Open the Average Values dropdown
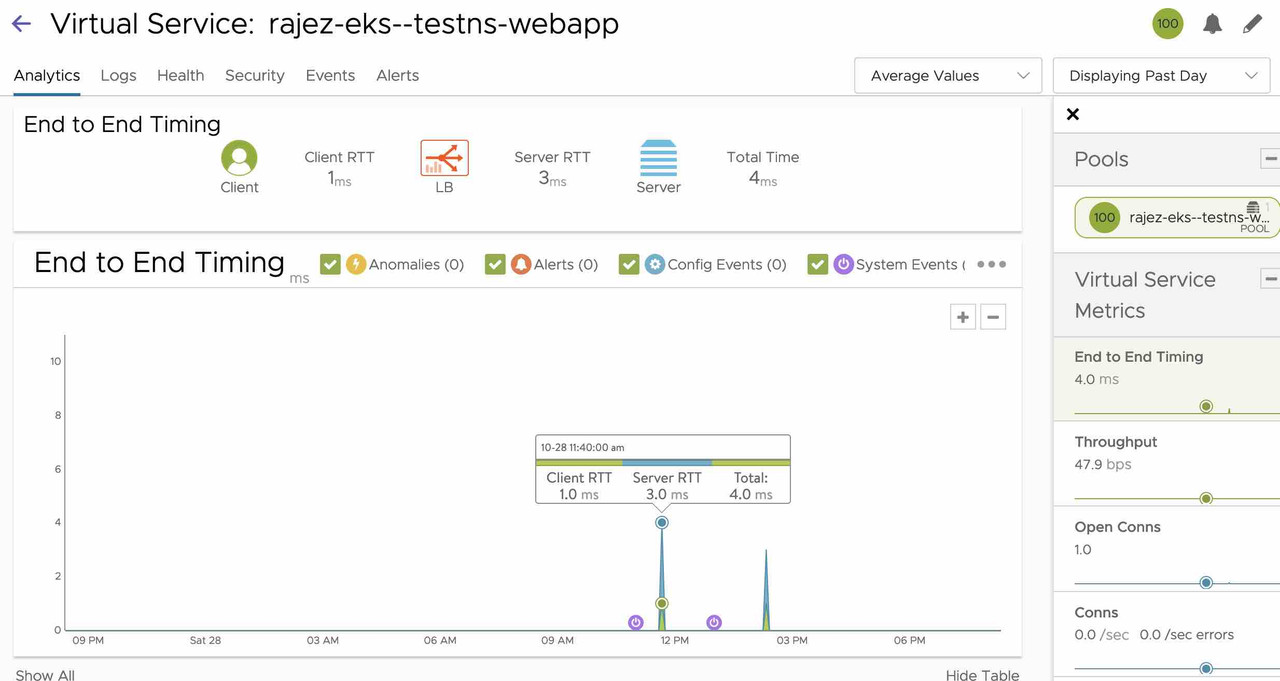 949,75
